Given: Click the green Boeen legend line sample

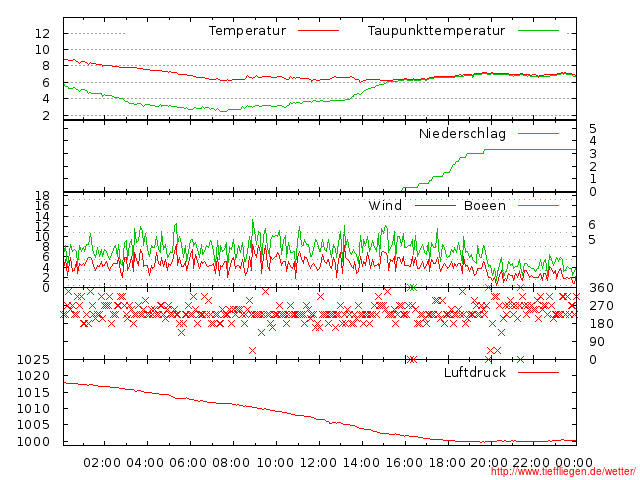Looking at the screenshot, I should pos(538,205).
